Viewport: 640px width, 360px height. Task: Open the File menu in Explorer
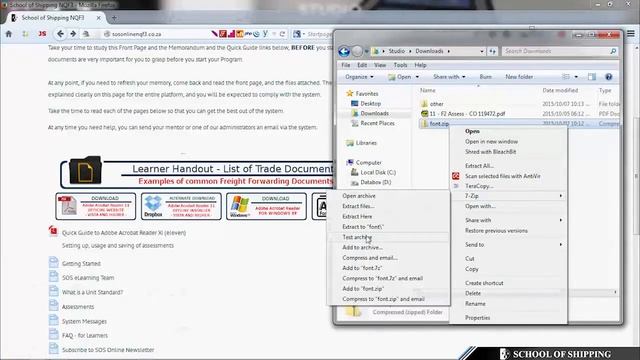(346, 65)
